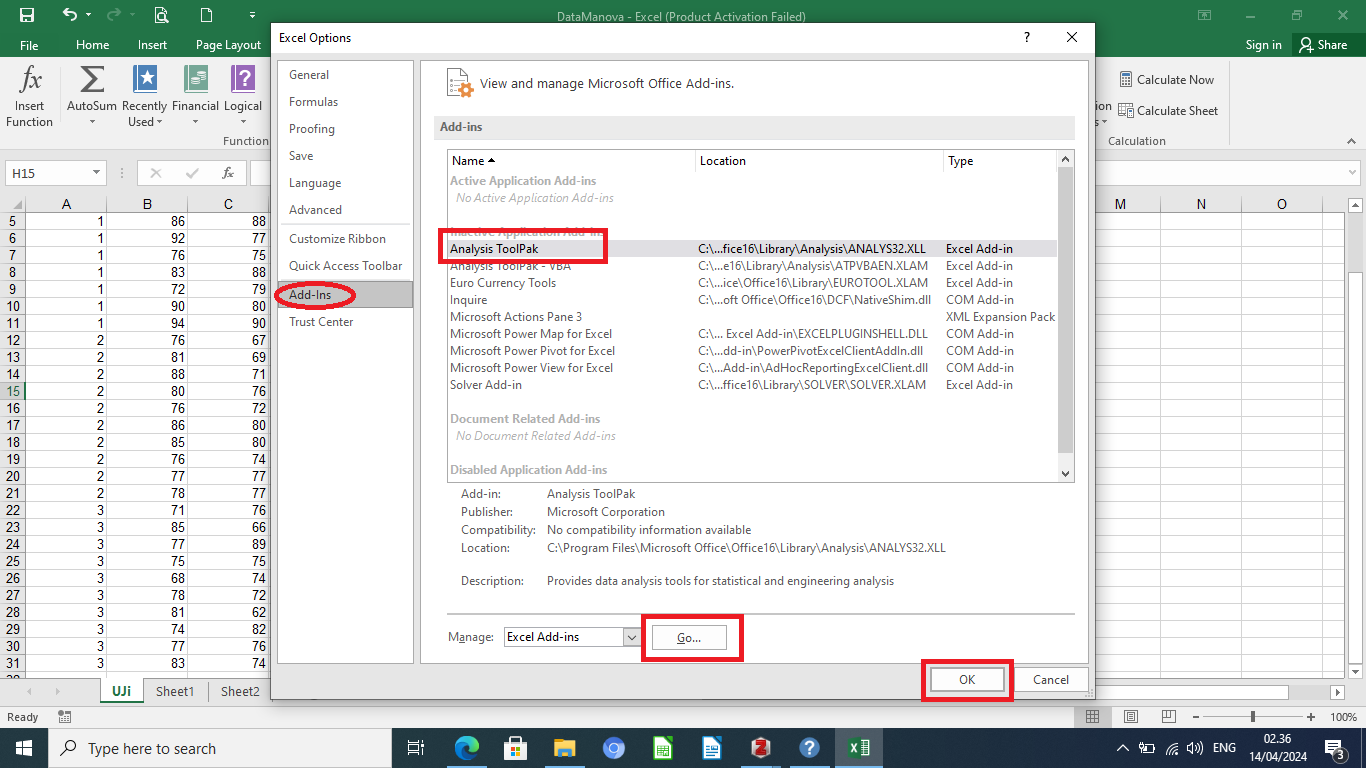Click the Insert Function fx icon
The image size is (1366, 768).
pyautogui.click(x=30, y=80)
